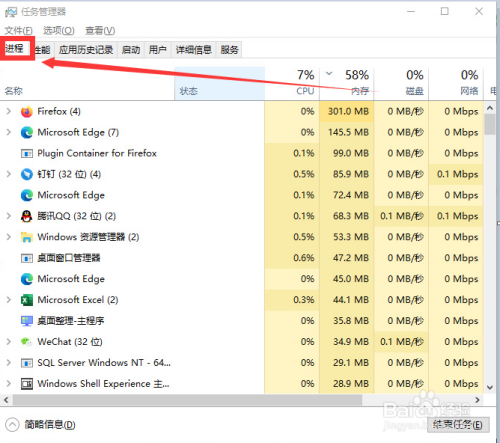Screen dimensions: 500x443
Task: Click Edge icon on the 45.0 MB row
Action: click(27, 279)
